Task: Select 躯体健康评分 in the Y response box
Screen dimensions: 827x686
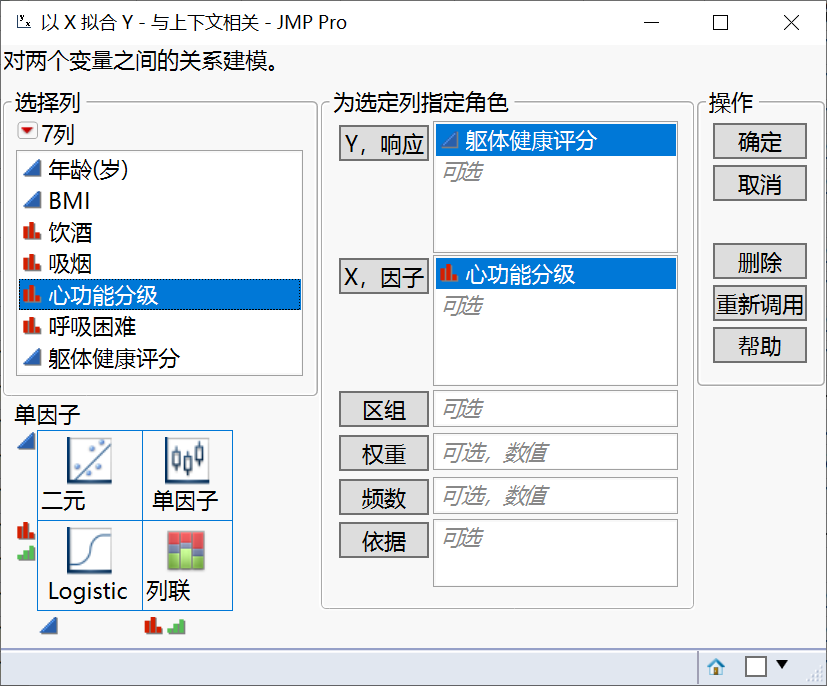Action: coord(530,140)
